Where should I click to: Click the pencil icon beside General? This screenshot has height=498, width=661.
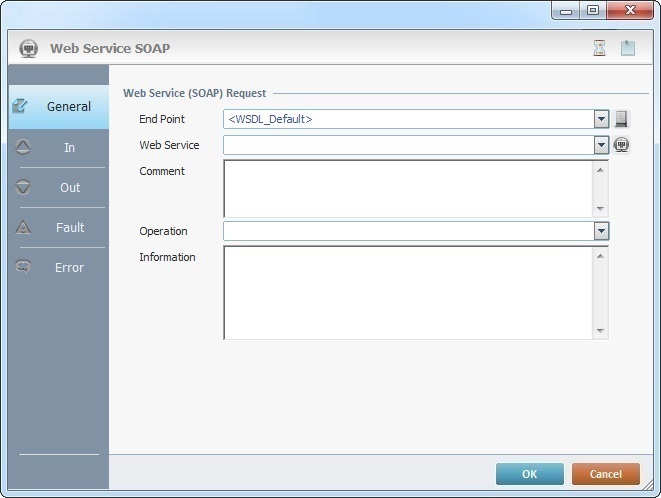click(x=21, y=106)
